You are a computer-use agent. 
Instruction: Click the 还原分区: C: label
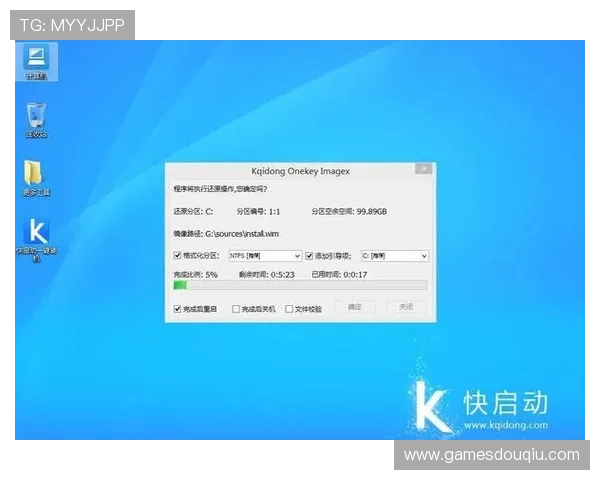(193, 211)
